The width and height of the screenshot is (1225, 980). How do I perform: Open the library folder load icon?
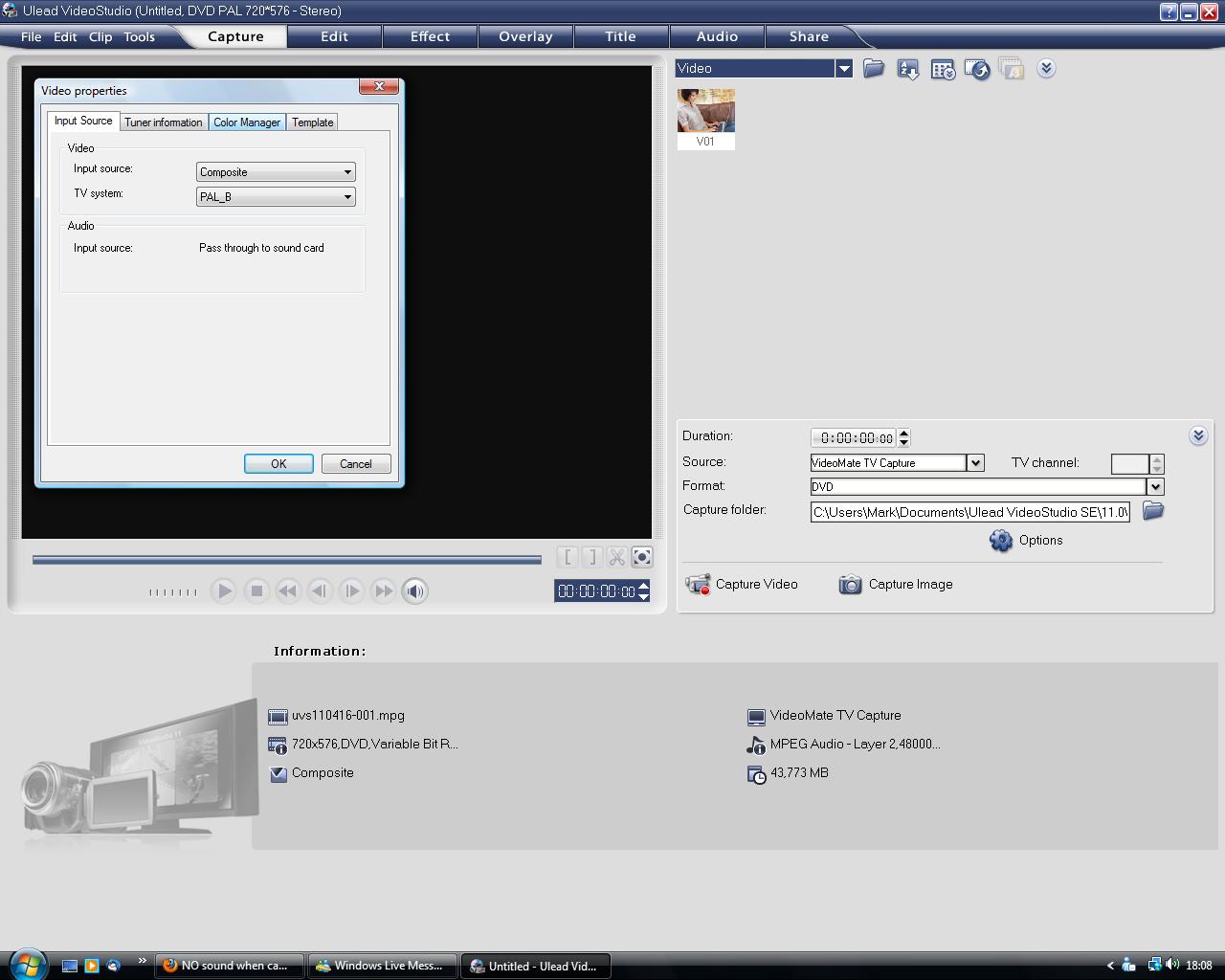(874, 69)
